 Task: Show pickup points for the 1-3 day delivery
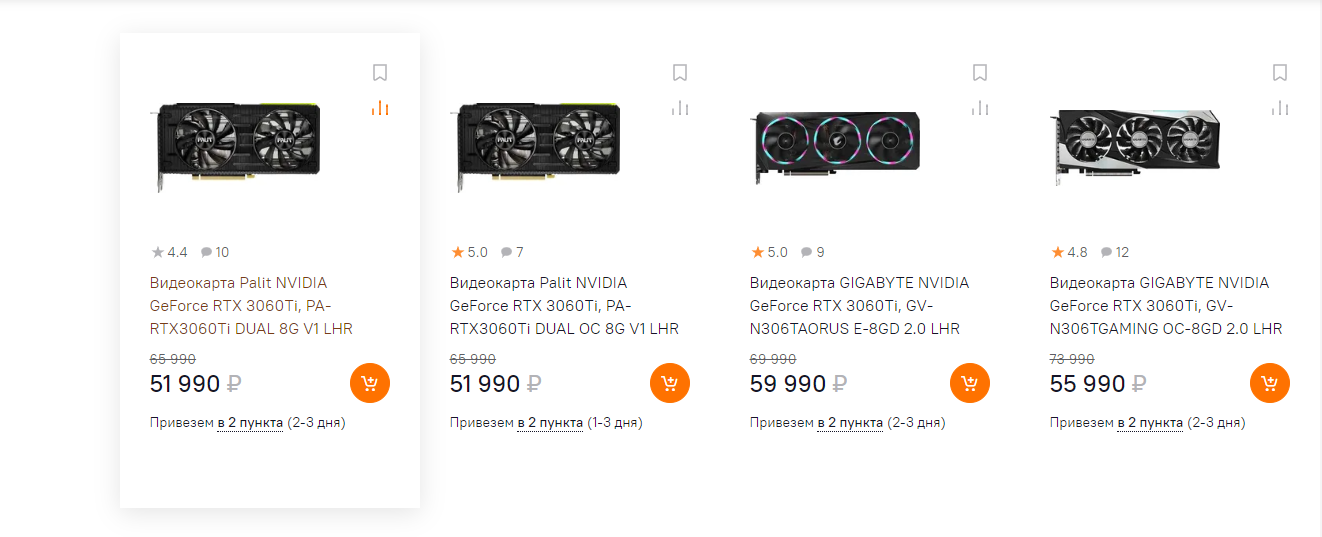click(550, 423)
